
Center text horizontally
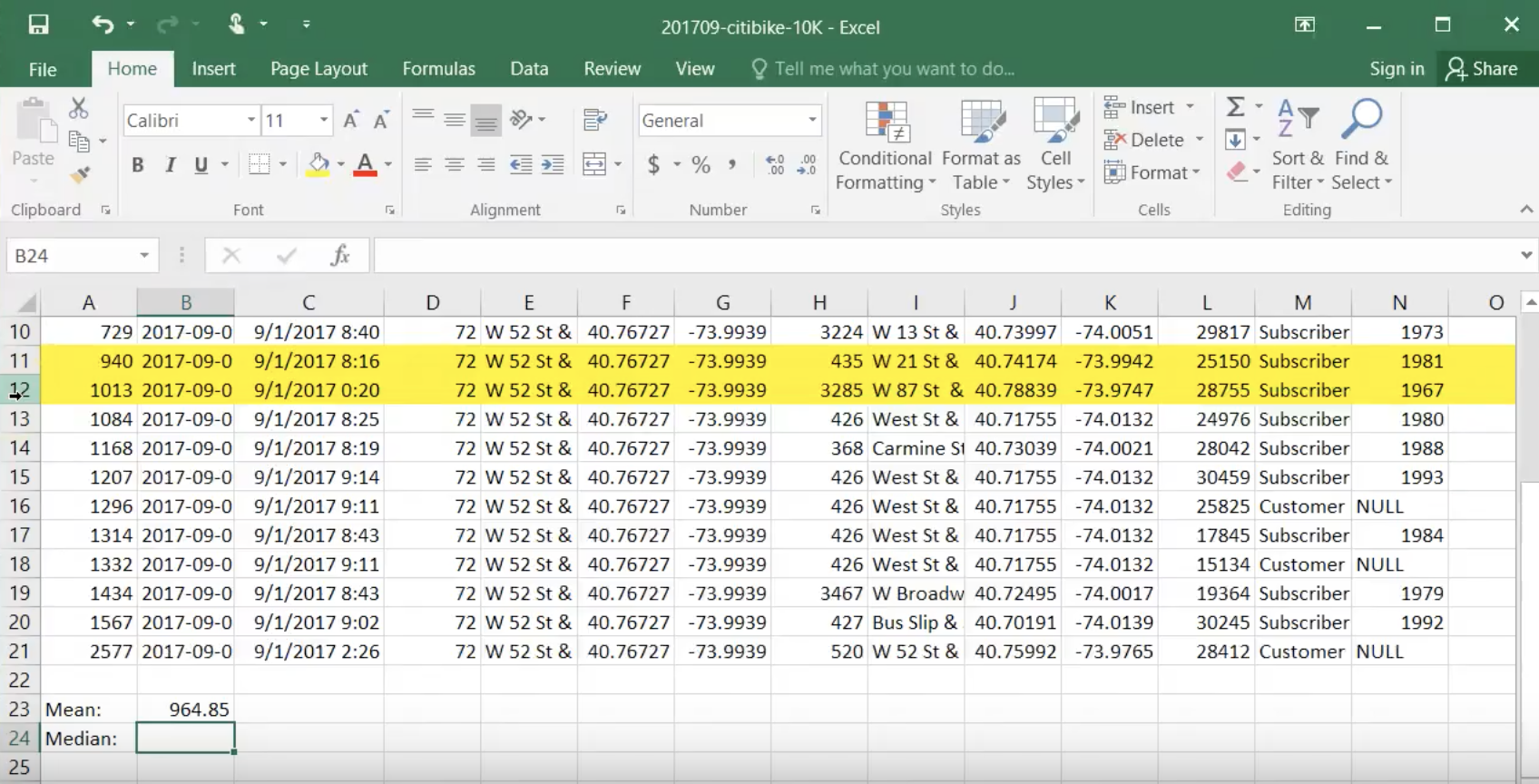[455, 164]
